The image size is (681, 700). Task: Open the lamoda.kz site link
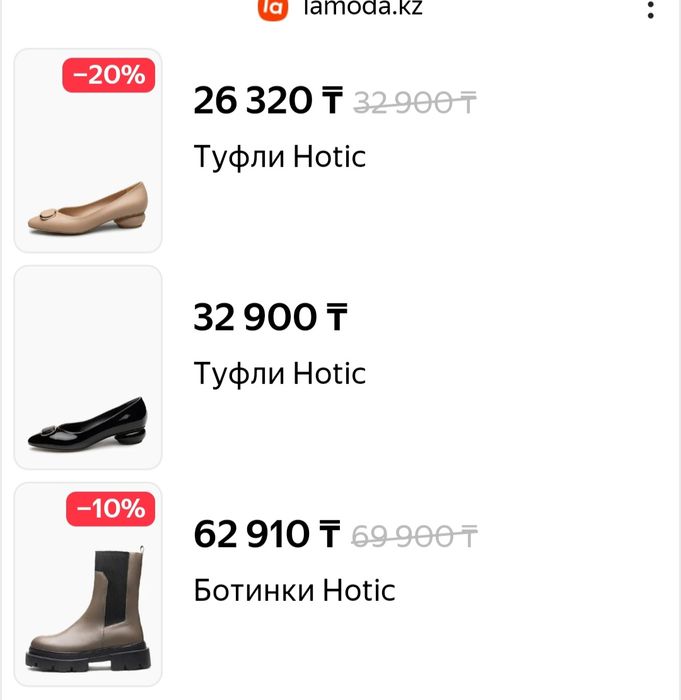[355, 8]
